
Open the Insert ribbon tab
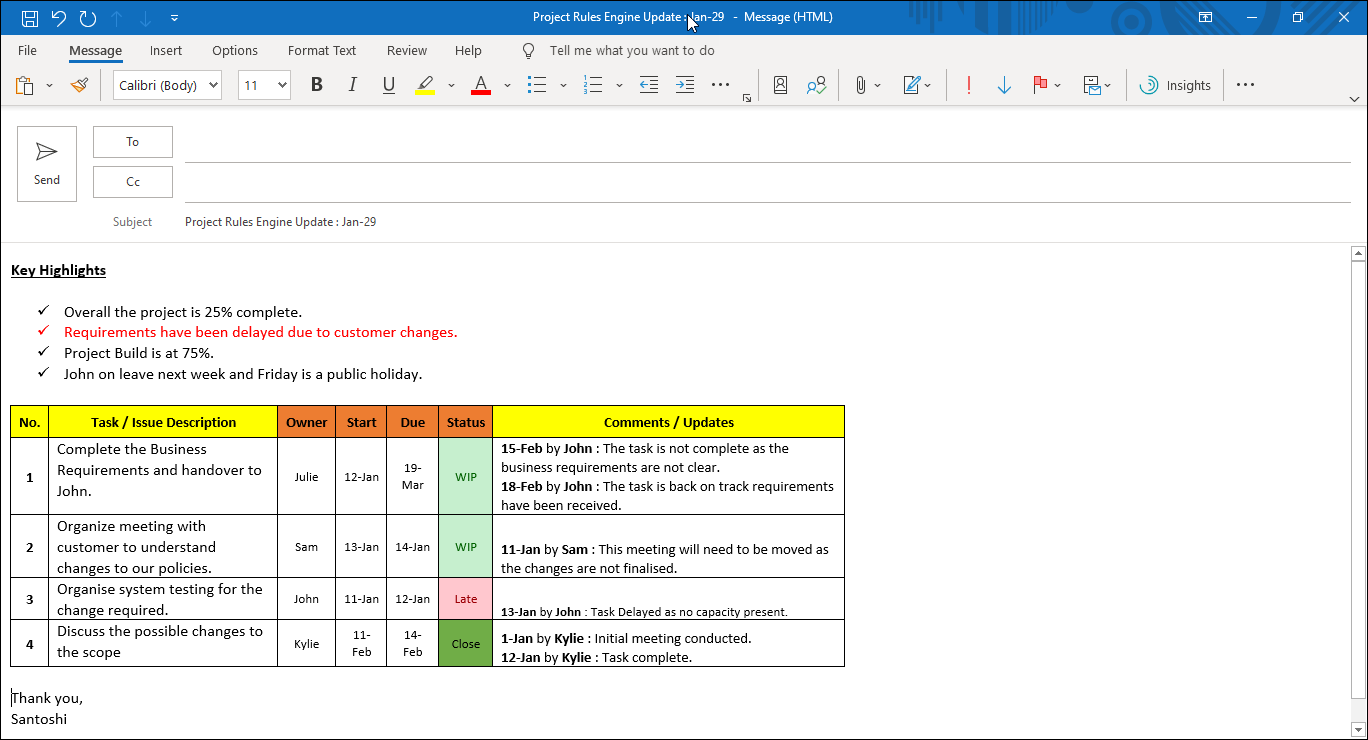(165, 50)
